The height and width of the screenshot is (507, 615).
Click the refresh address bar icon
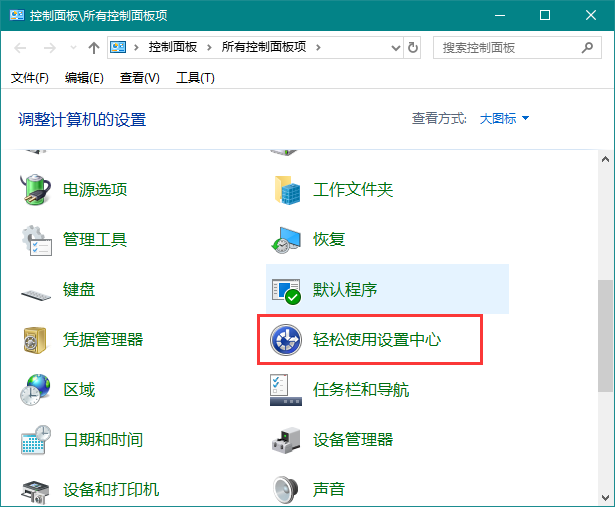pyautogui.click(x=413, y=47)
